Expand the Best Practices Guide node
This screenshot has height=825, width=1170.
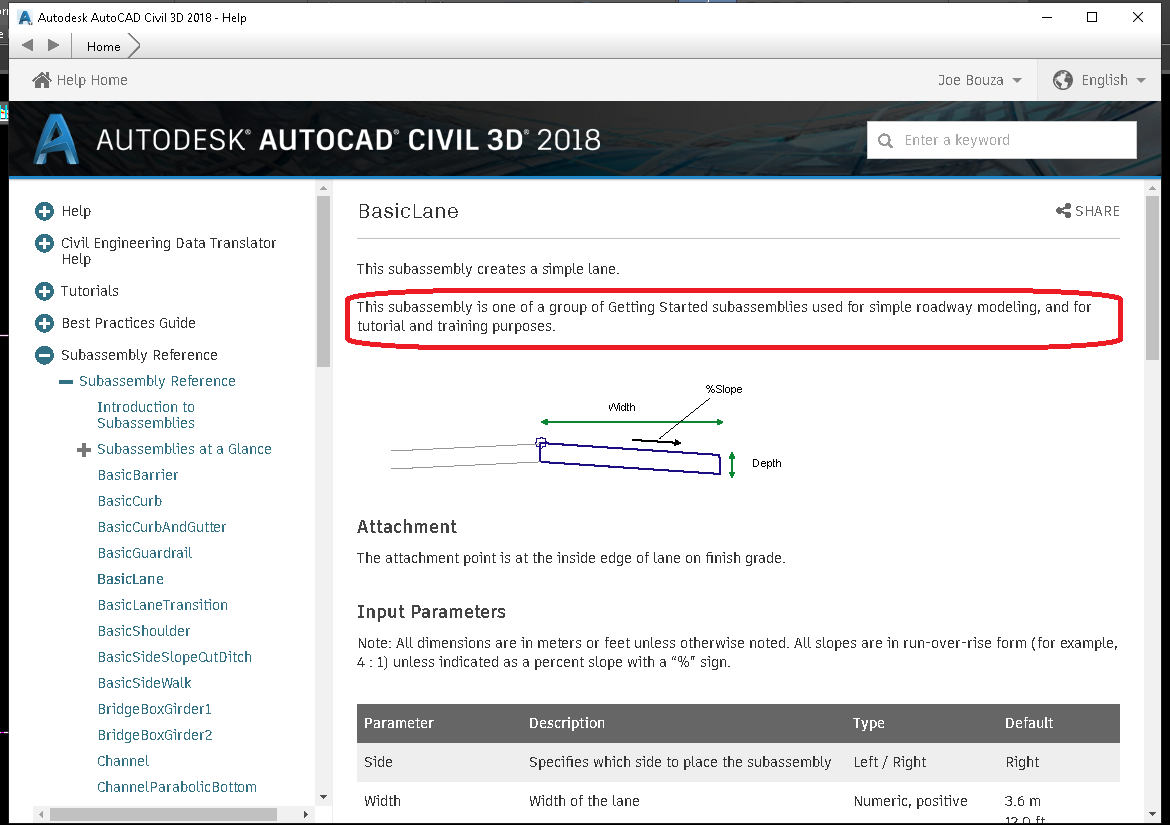pos(44,323)
